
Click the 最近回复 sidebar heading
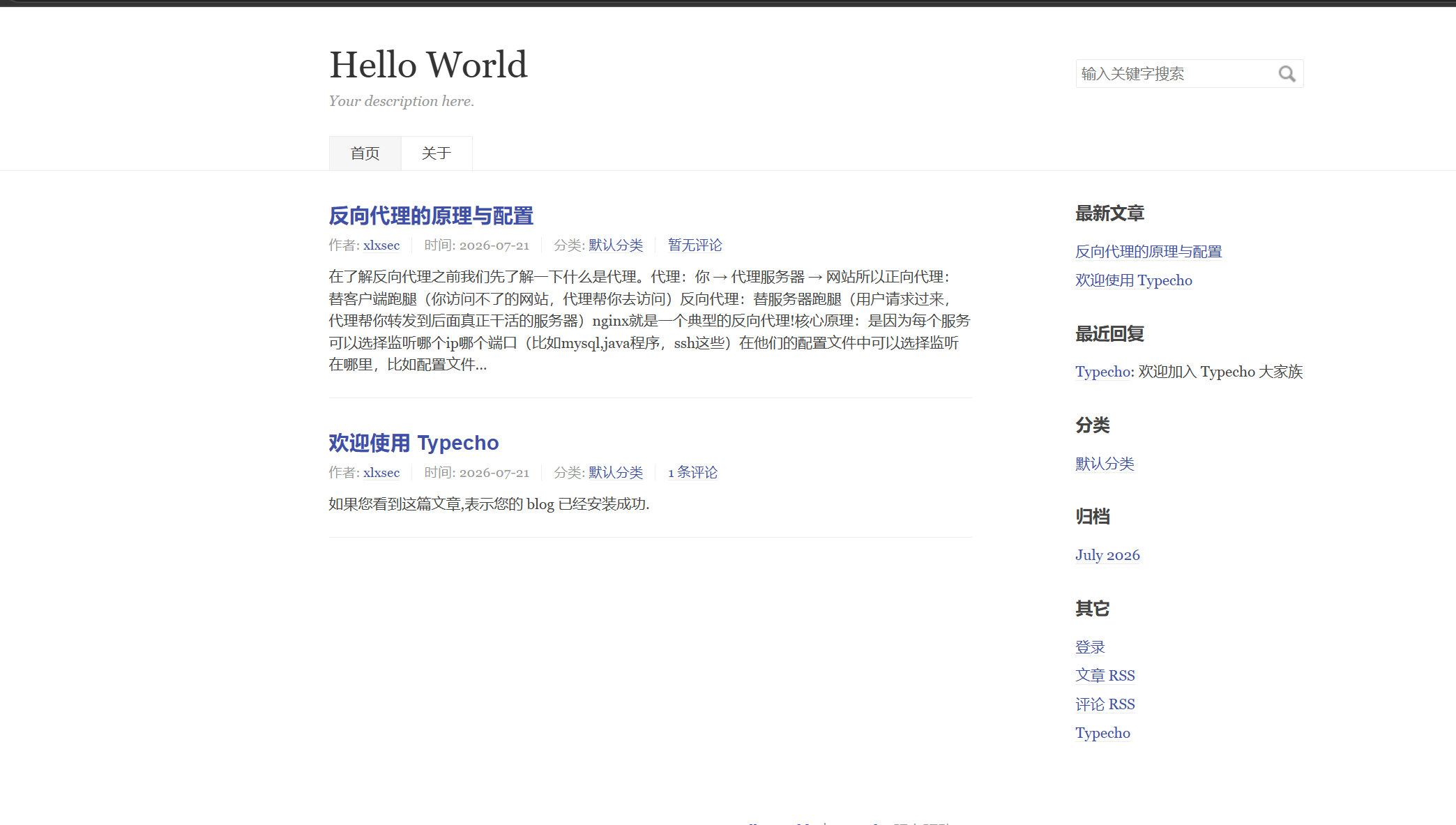click(x=1109, y=334)
